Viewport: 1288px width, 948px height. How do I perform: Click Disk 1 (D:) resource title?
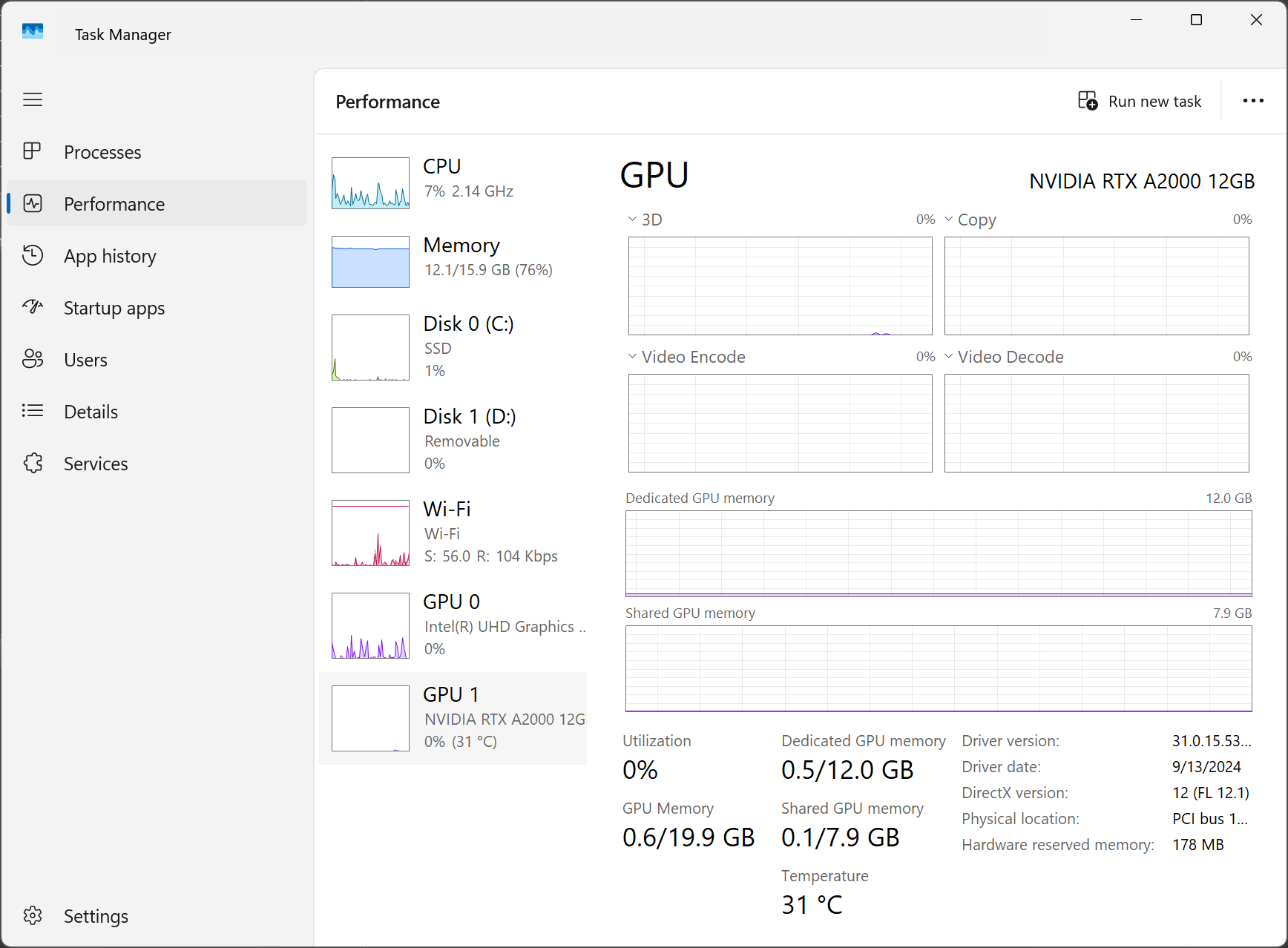click(x=470, y=416)
